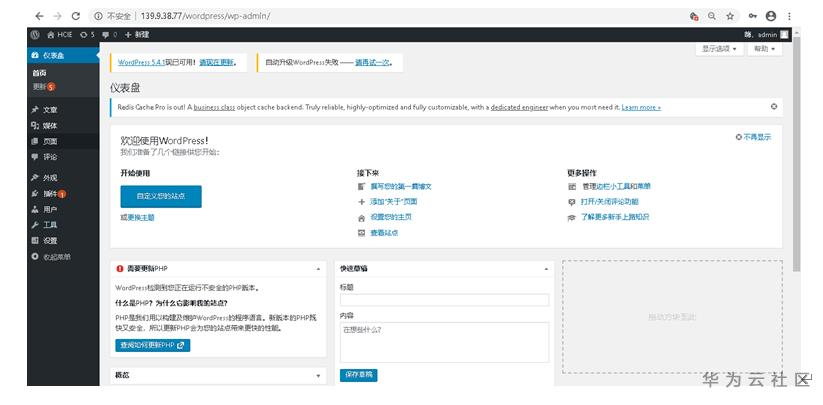Open the Chrome profile avatar icon

coord(771,16)
